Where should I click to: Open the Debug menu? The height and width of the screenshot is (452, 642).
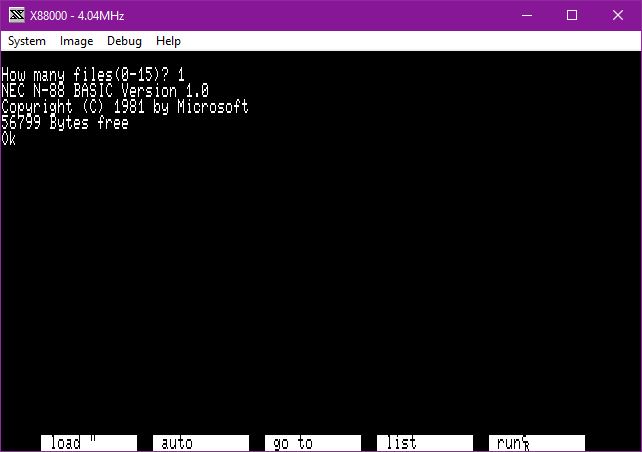click(x=124, y=41)
